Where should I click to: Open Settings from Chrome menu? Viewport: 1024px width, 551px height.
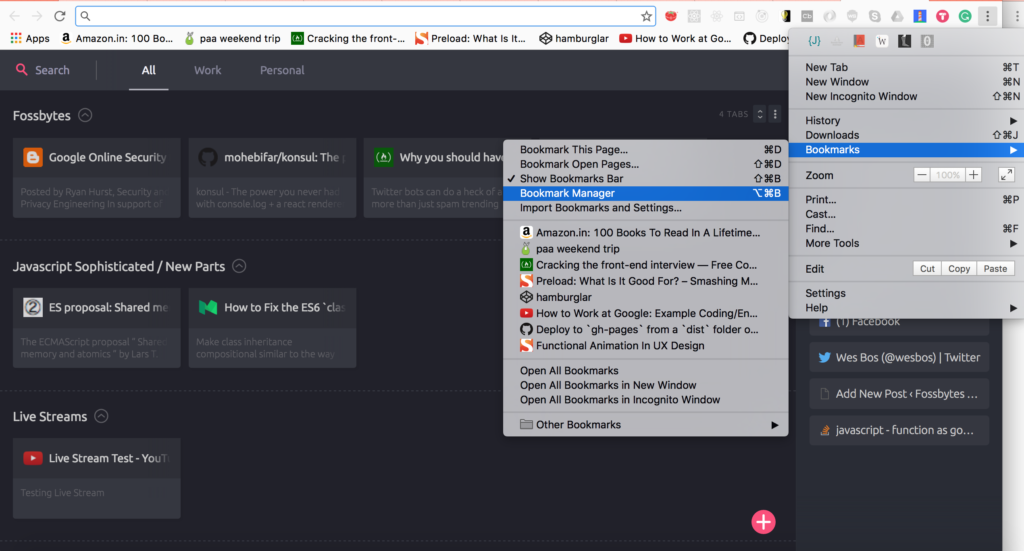point(905,293)
